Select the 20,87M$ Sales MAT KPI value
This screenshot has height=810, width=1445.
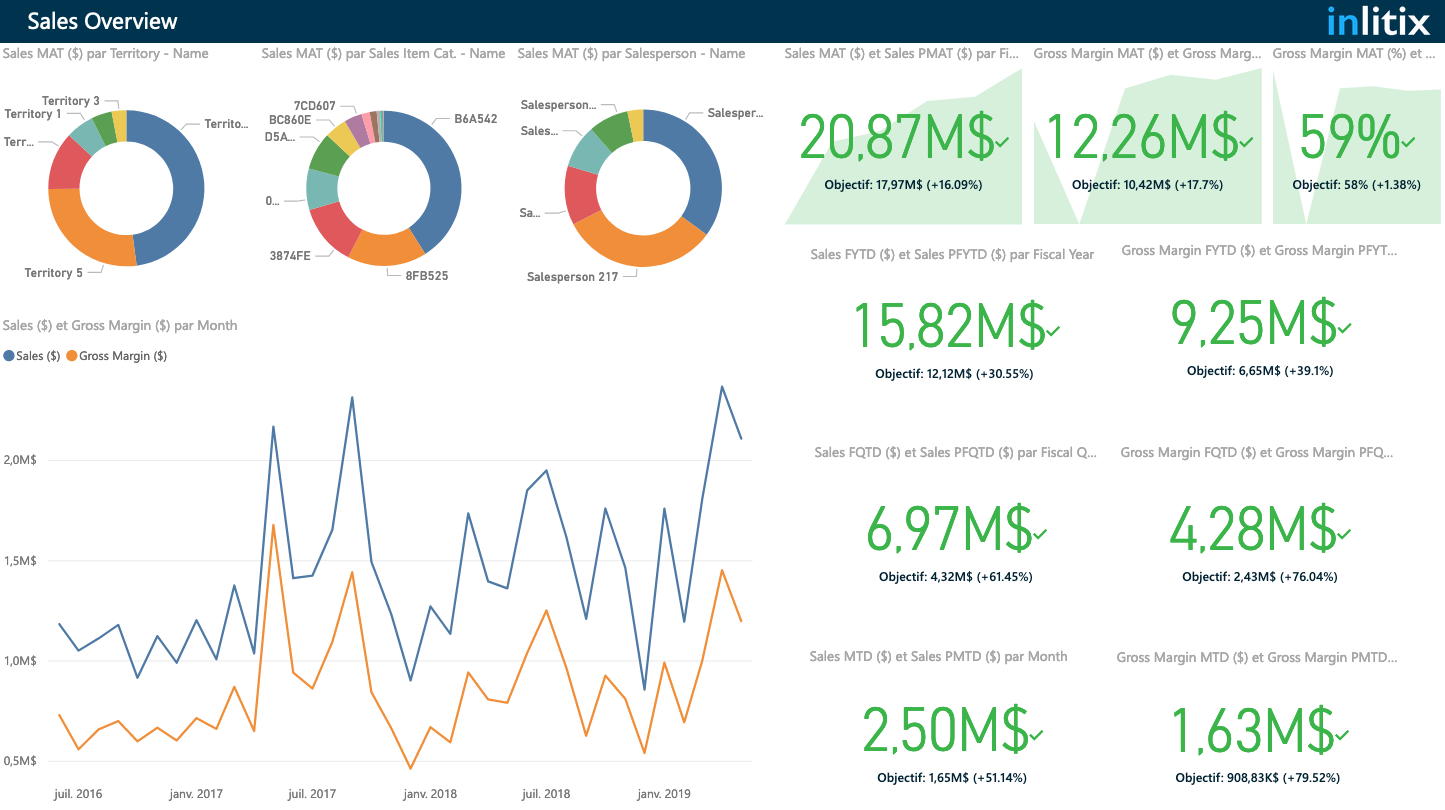click(897, 137)
